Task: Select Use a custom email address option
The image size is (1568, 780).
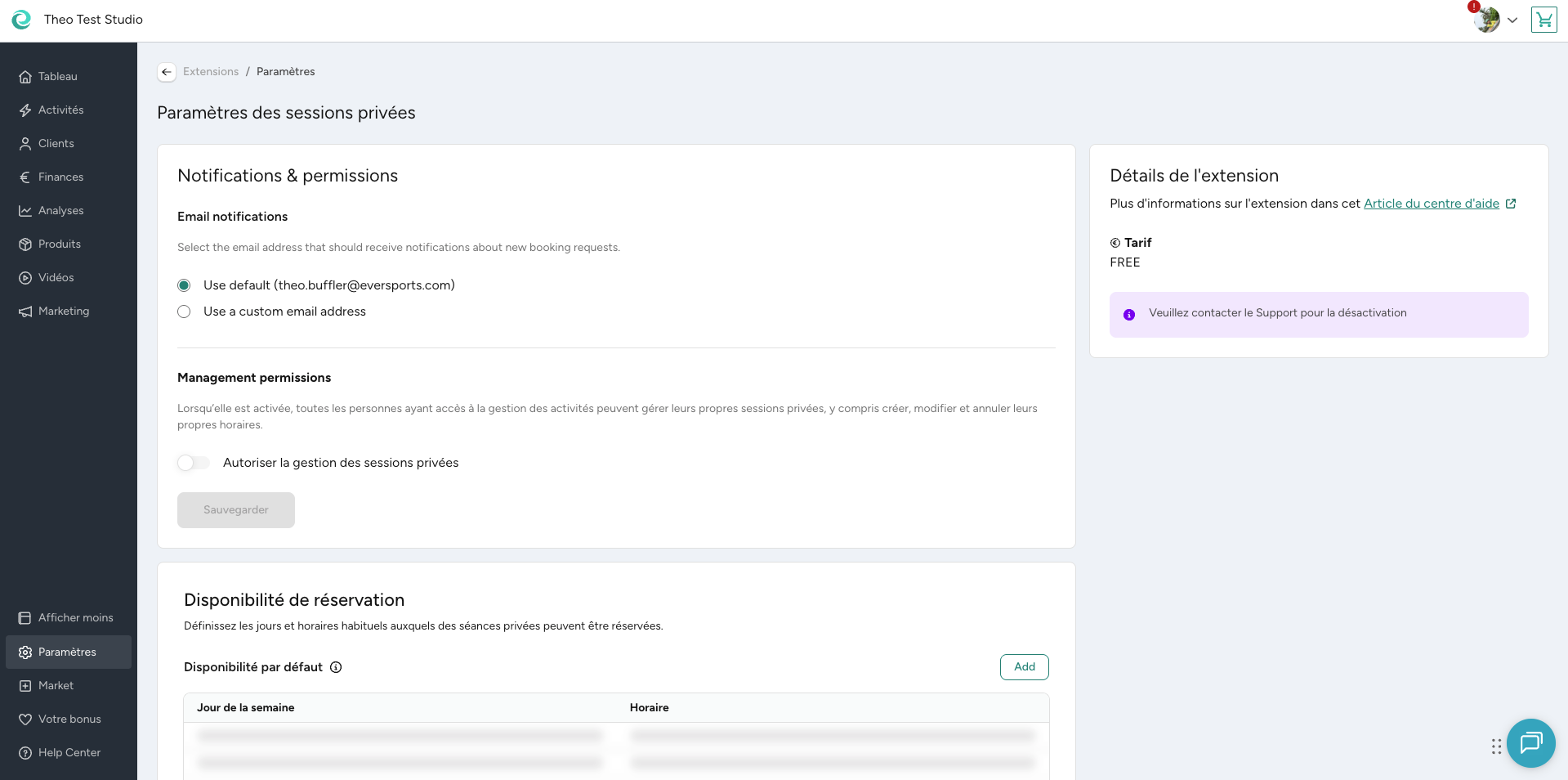Action: point(184,312)
